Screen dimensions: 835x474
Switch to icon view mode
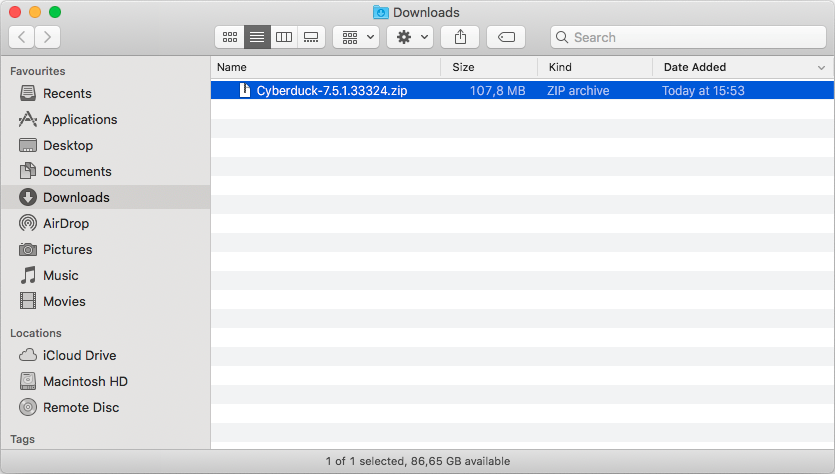coord(230,37)
